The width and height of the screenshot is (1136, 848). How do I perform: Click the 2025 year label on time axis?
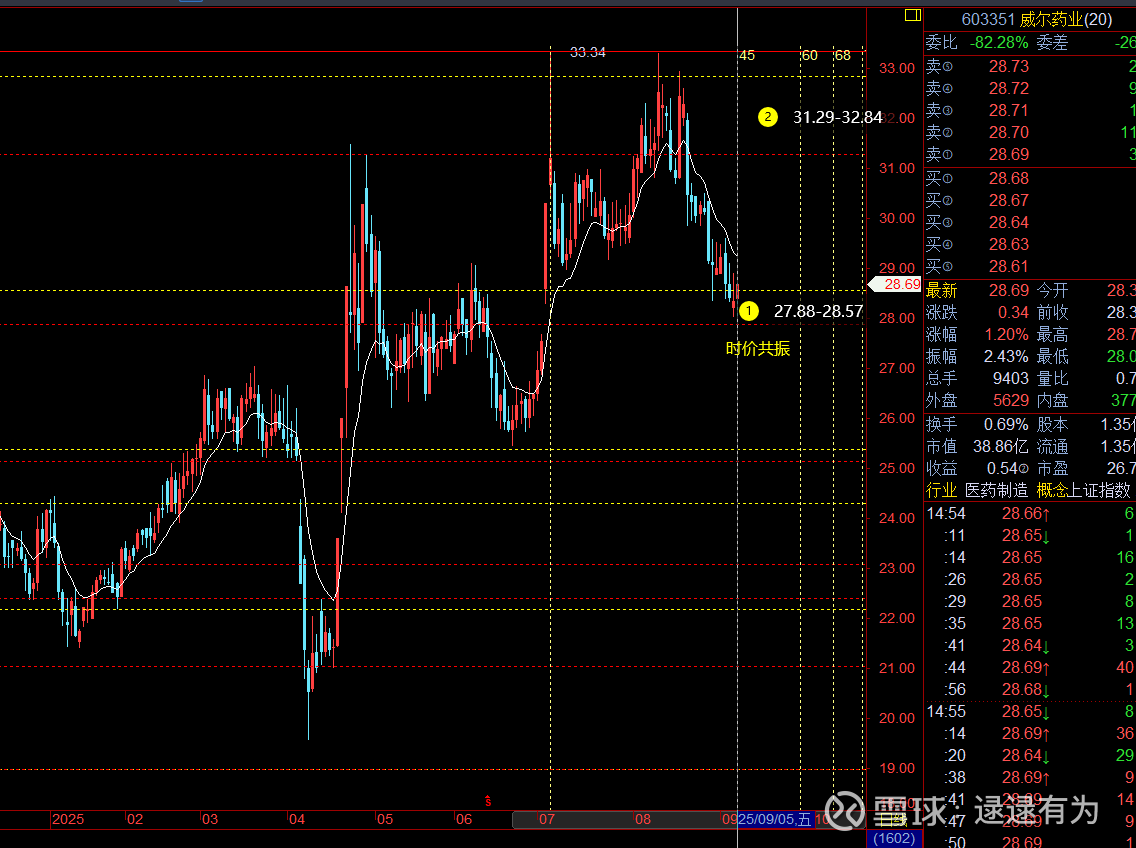click(68, 820)
